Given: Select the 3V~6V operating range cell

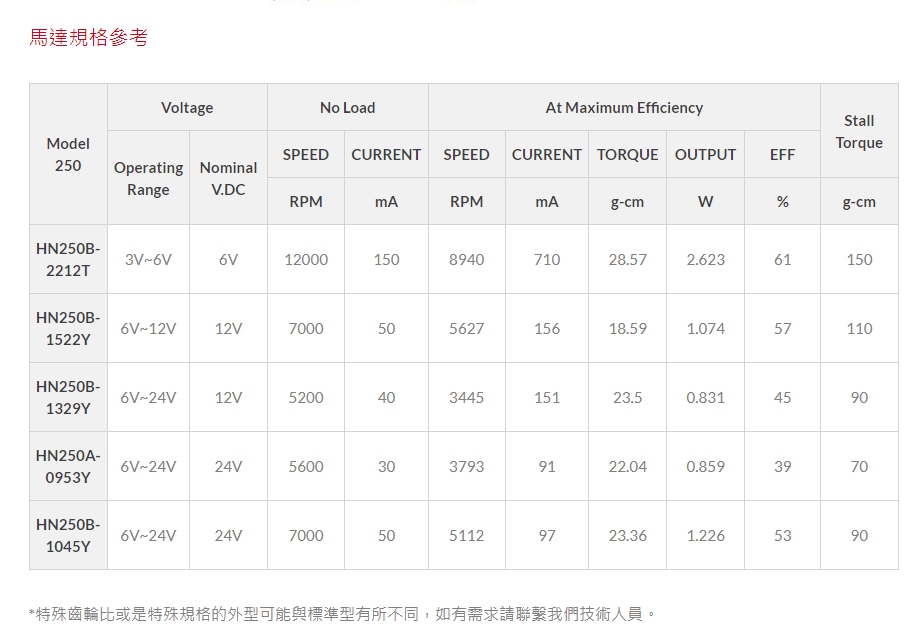Looking at the screenshot, I should (x=148, y=259).
